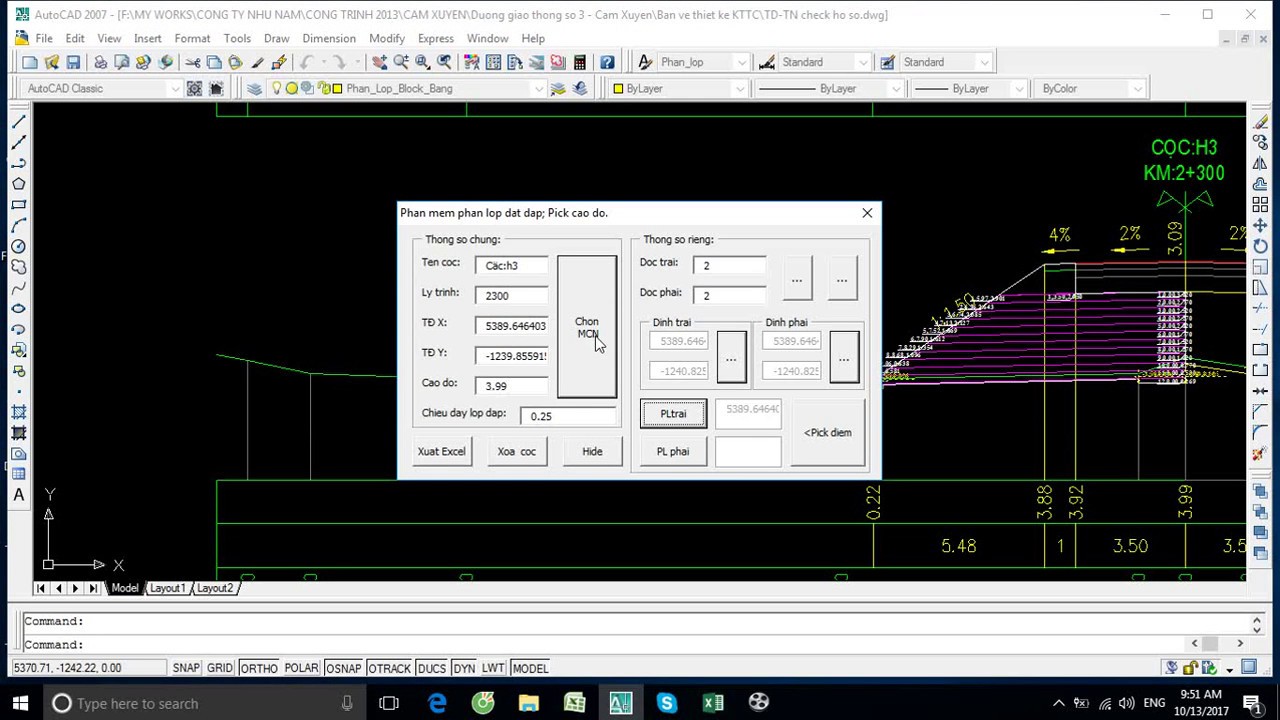
Task: Select the Table tool in draw toolbar
Action: [18, 474]
